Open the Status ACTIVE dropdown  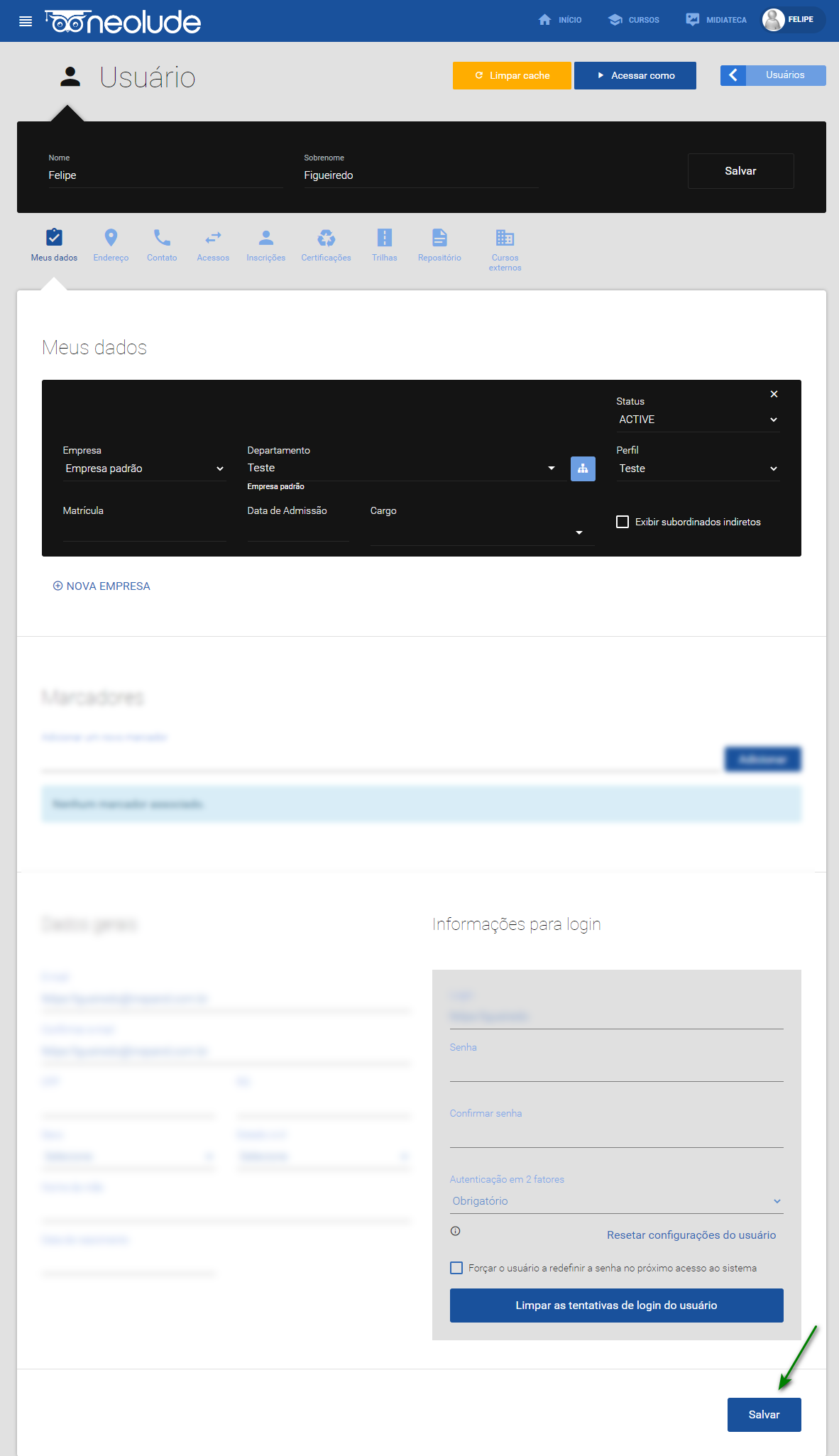click(698, 420)
